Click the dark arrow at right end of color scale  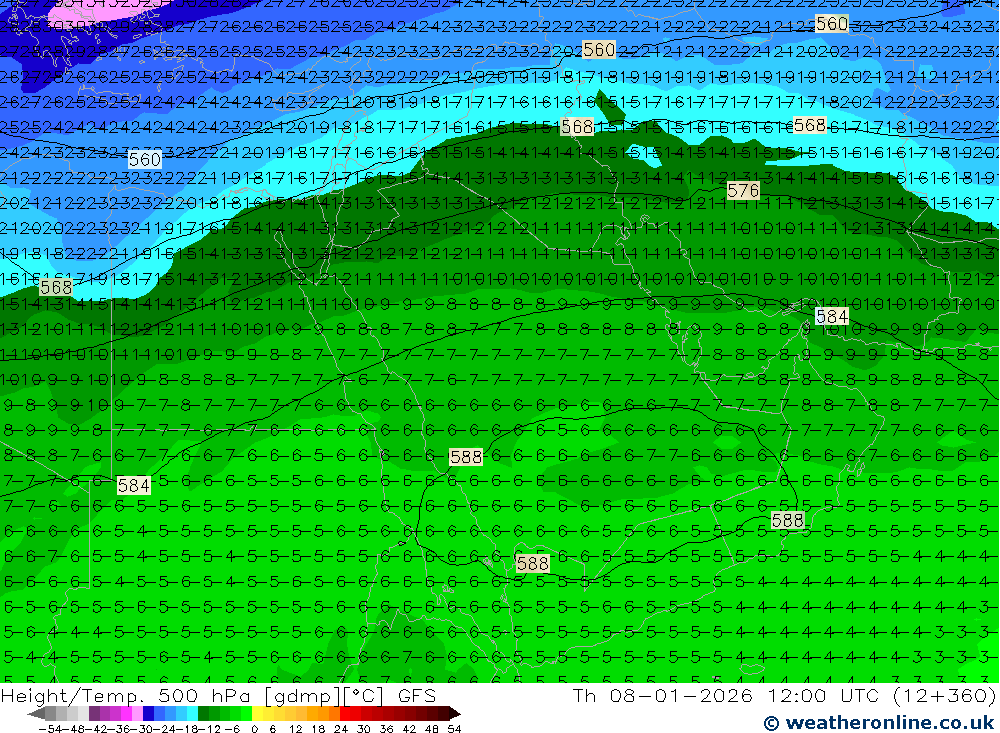[454, 713]
